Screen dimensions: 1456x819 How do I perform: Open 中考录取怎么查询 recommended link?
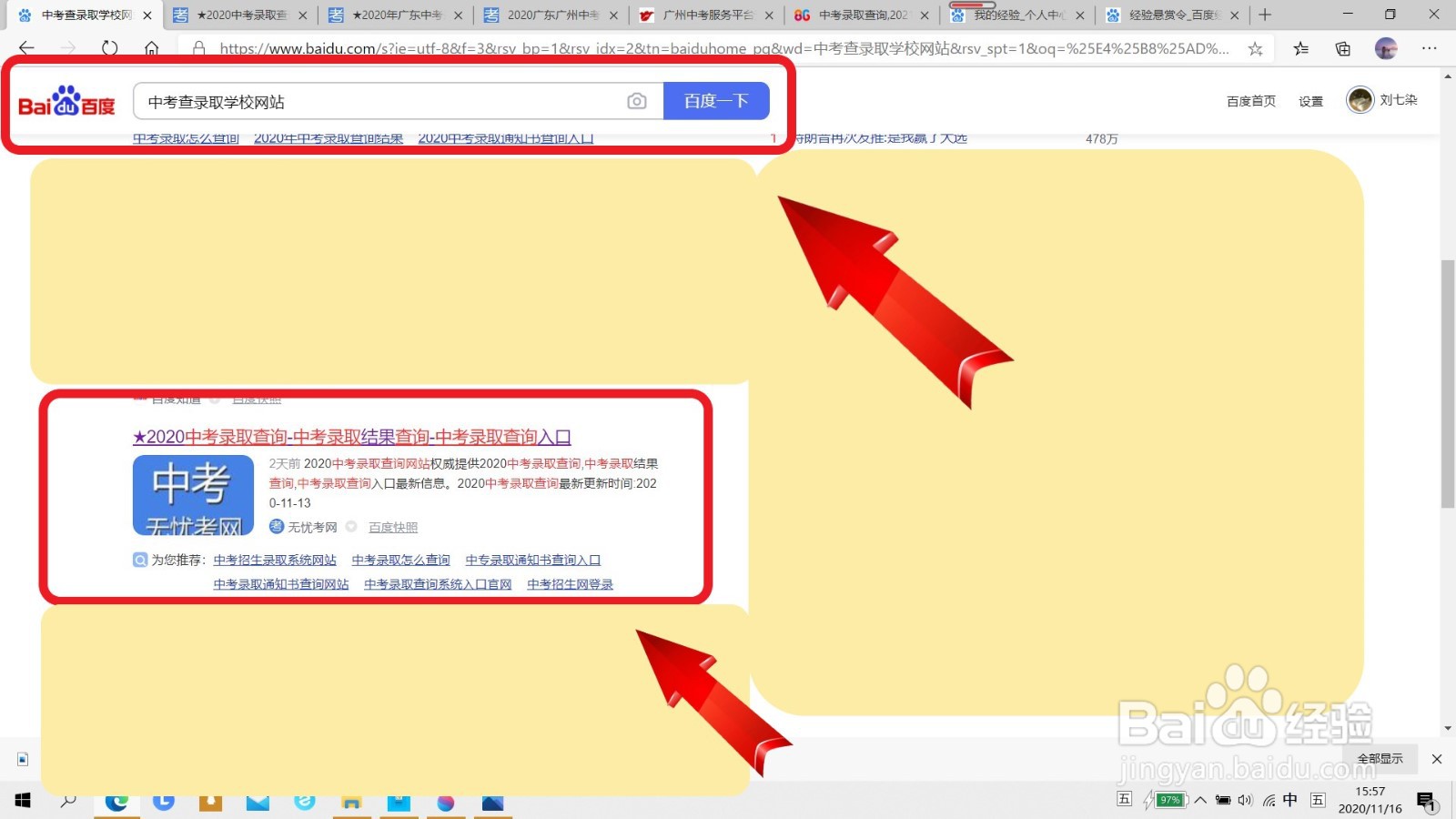pos(401,560)
